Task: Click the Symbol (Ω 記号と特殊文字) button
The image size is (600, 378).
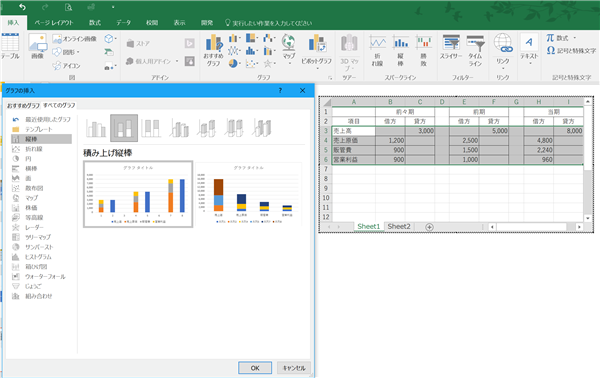Action: point(571,51)
